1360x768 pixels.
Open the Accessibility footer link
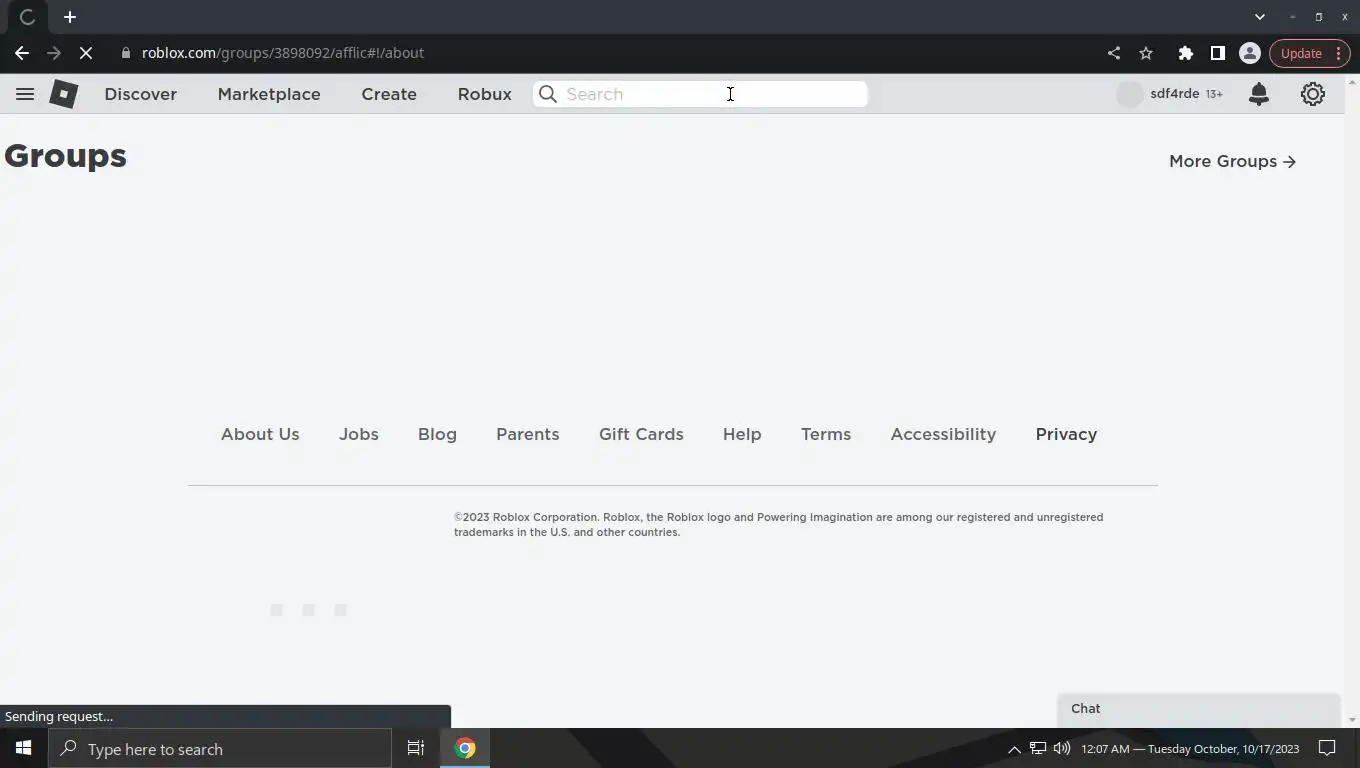[x=943, y=434]
